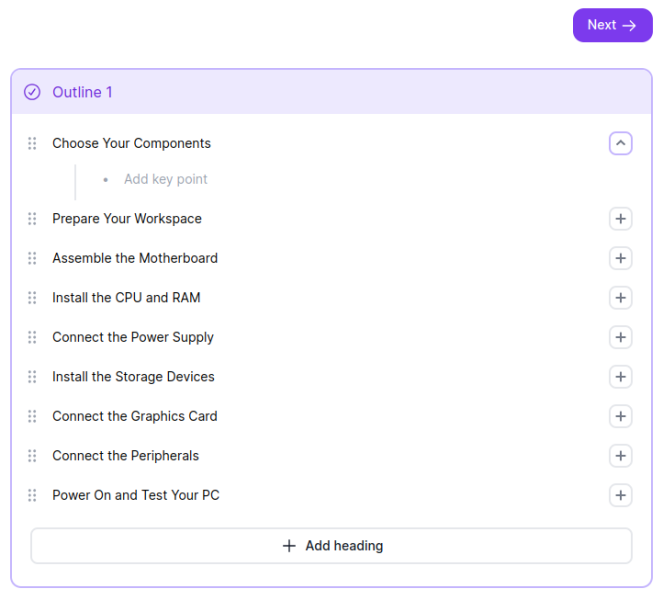
Task: Collapse the Choose Your Components section
Action: coord(620,143)
